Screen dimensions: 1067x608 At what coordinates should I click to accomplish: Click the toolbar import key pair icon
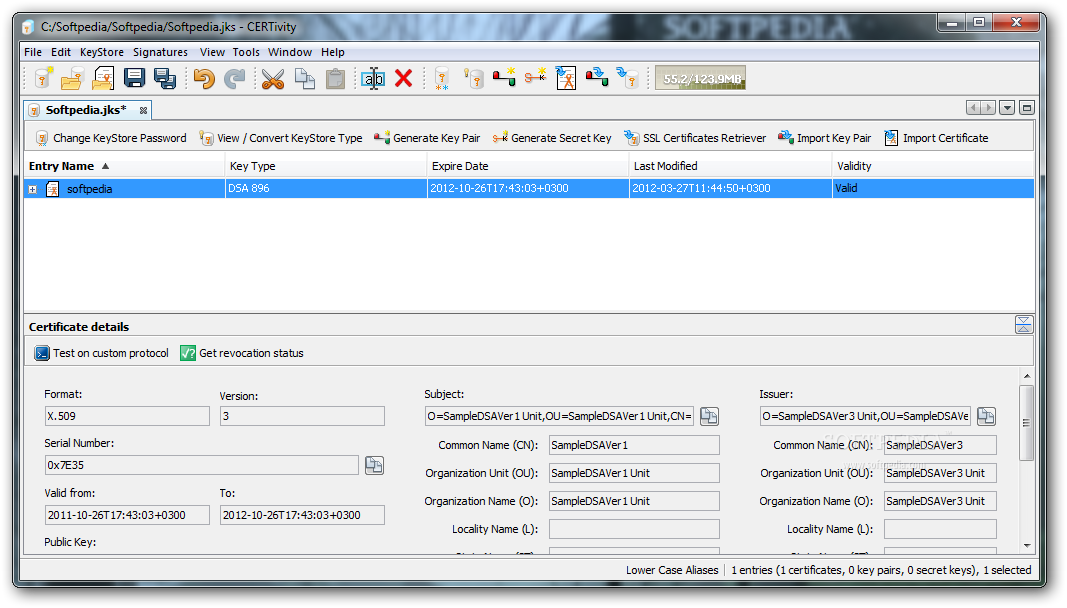point(597,77)
